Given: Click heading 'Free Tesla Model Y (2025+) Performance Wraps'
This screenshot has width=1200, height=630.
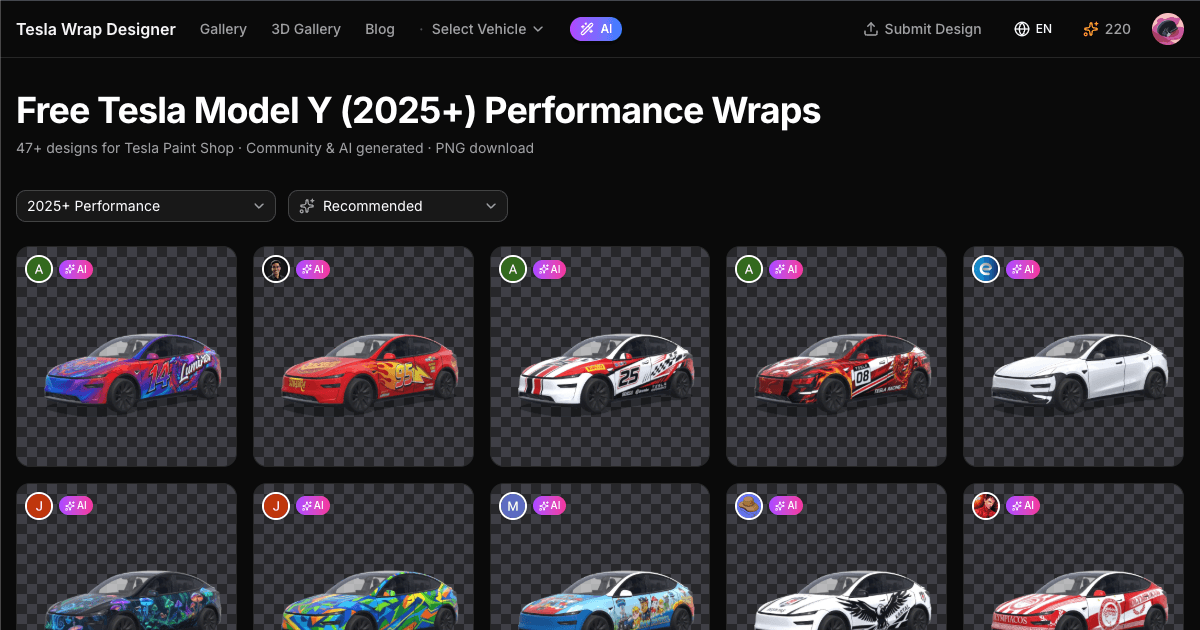Looking at the screenshot, I should (419, 110).
